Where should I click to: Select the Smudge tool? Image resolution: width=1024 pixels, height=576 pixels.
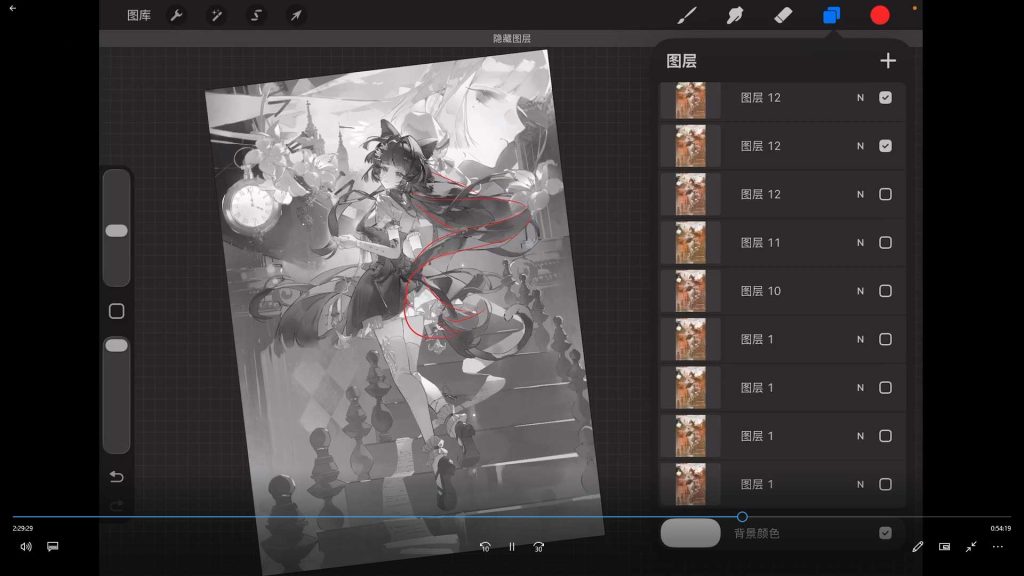click(735, 15)
